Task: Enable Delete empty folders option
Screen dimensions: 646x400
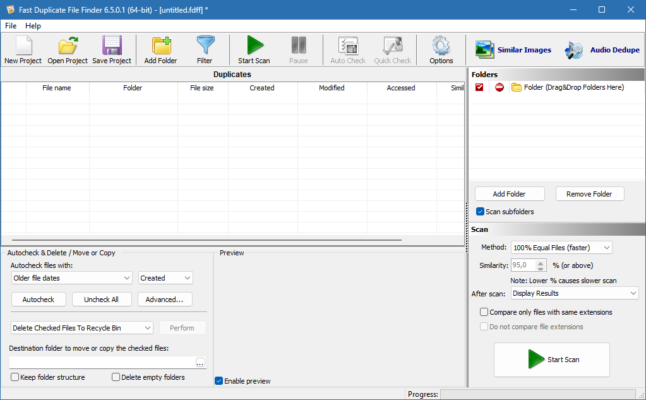Action: (116, 377)
